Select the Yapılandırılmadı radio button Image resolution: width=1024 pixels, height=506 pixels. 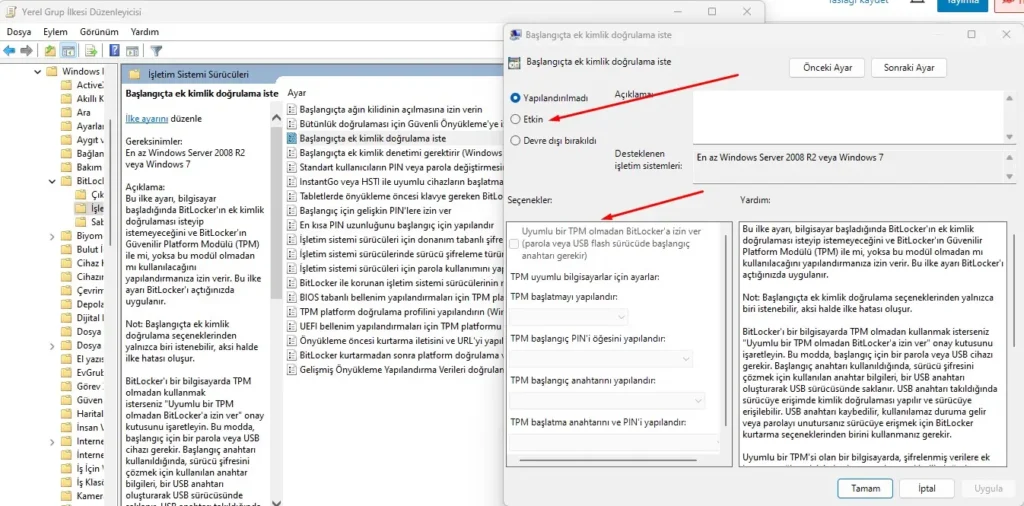pos(515,98)
